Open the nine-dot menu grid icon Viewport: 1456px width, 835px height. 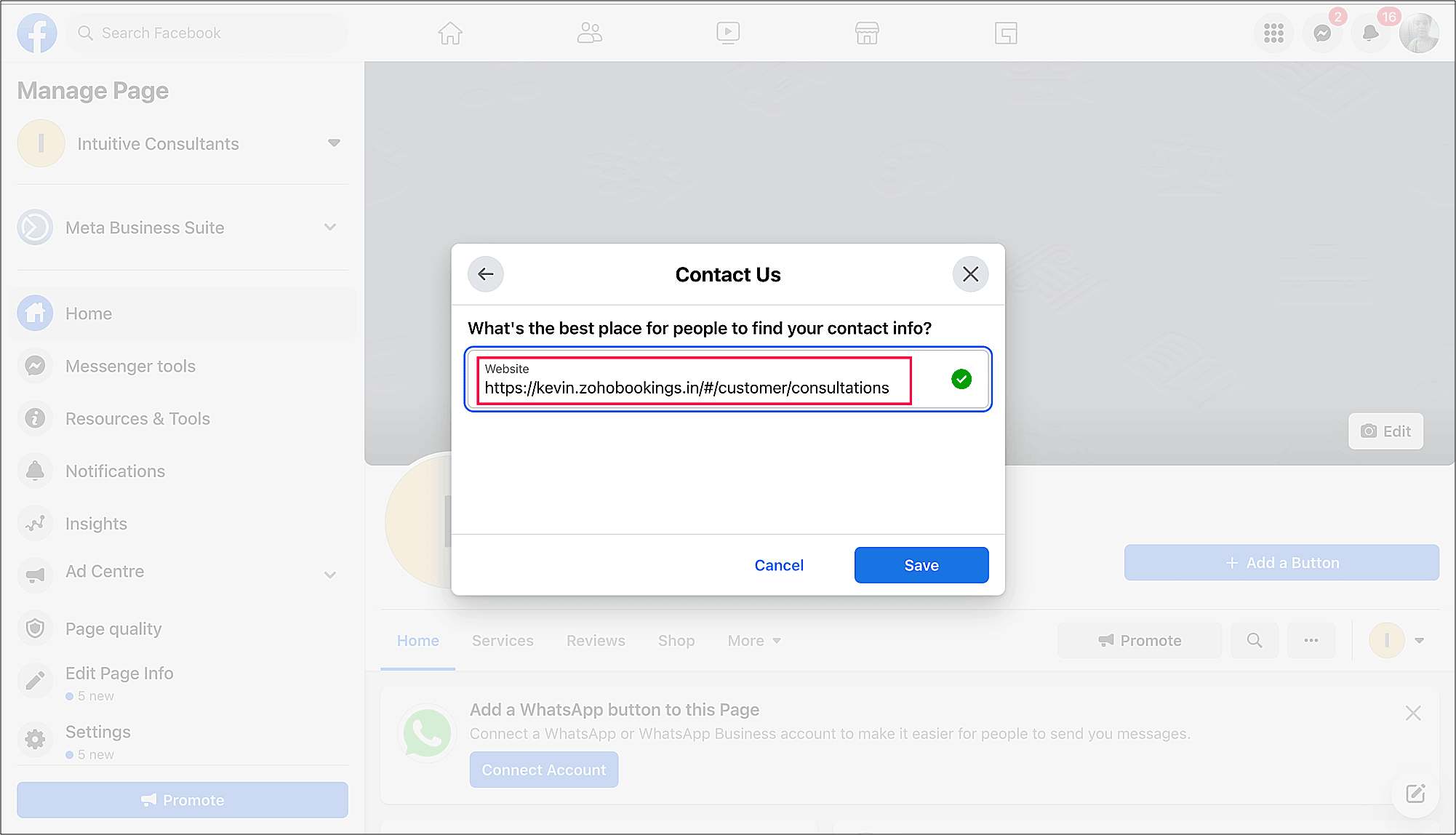tap(1273, 33)
